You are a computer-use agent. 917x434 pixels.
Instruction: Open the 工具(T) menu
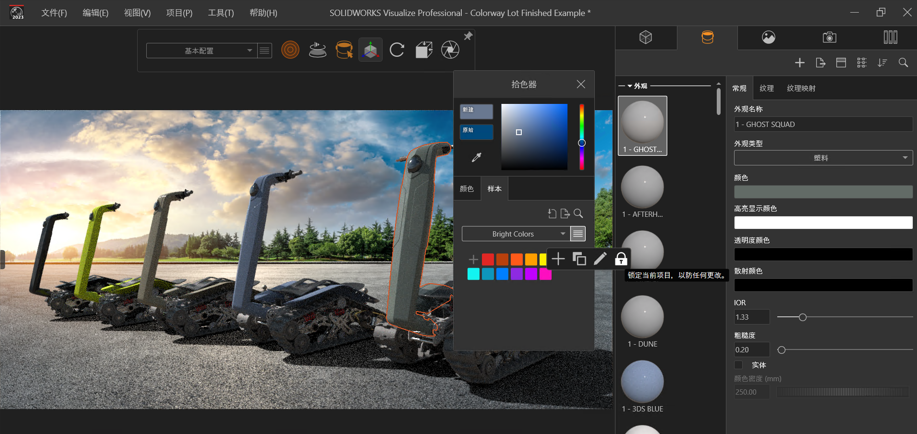[x=220, y=13]
